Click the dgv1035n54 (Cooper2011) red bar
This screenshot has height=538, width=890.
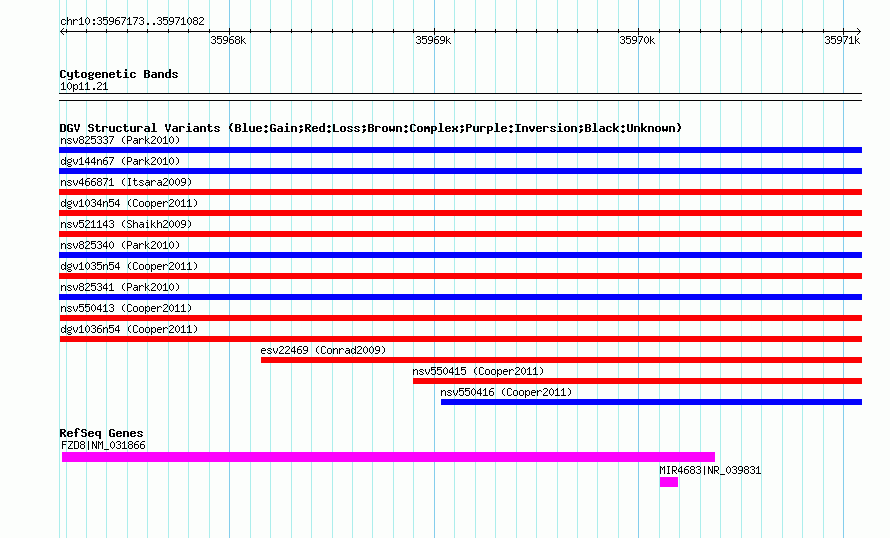point(460,276)
